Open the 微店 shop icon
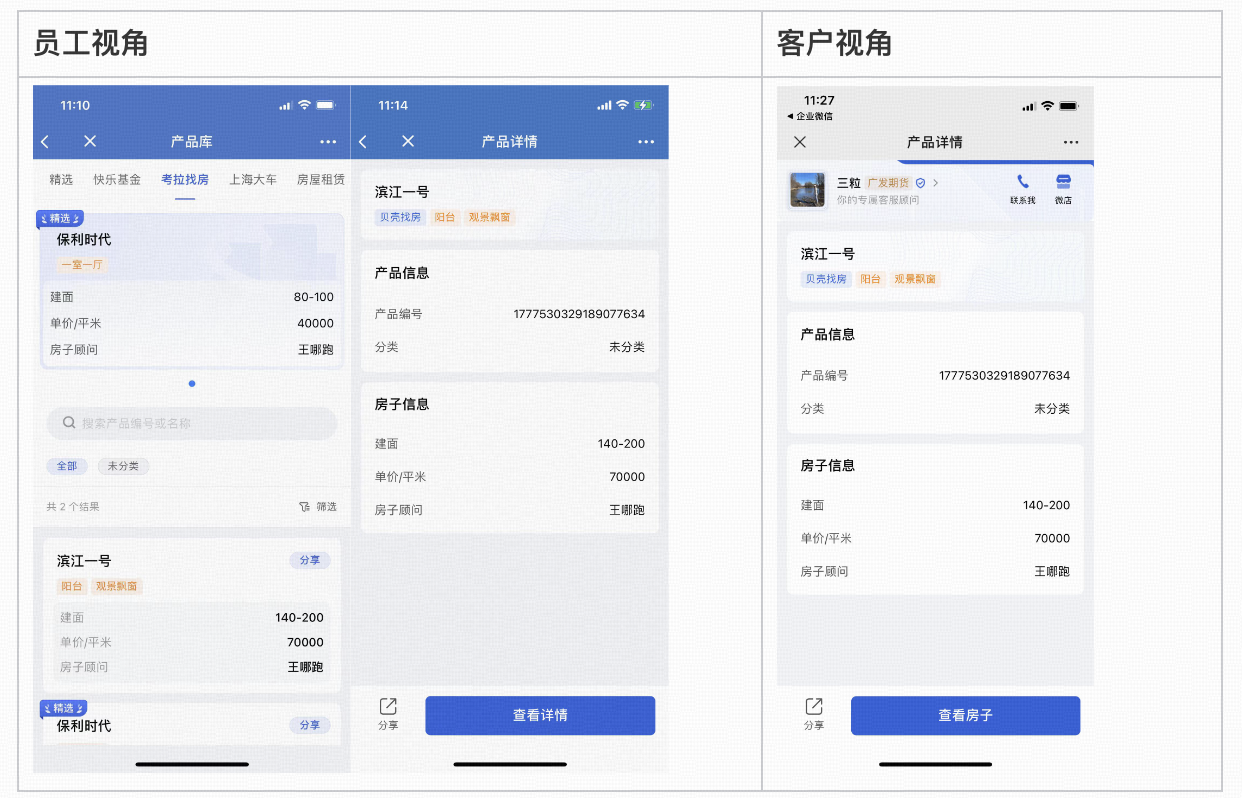 tap(1063, 182)
